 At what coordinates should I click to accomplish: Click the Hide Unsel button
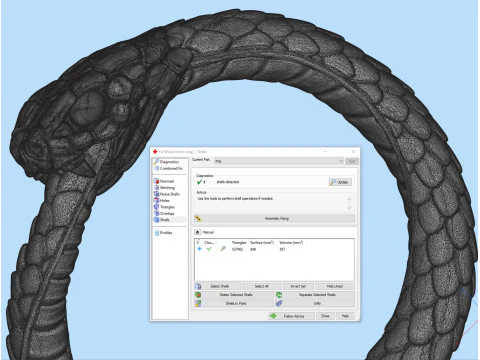coord(335,286)
